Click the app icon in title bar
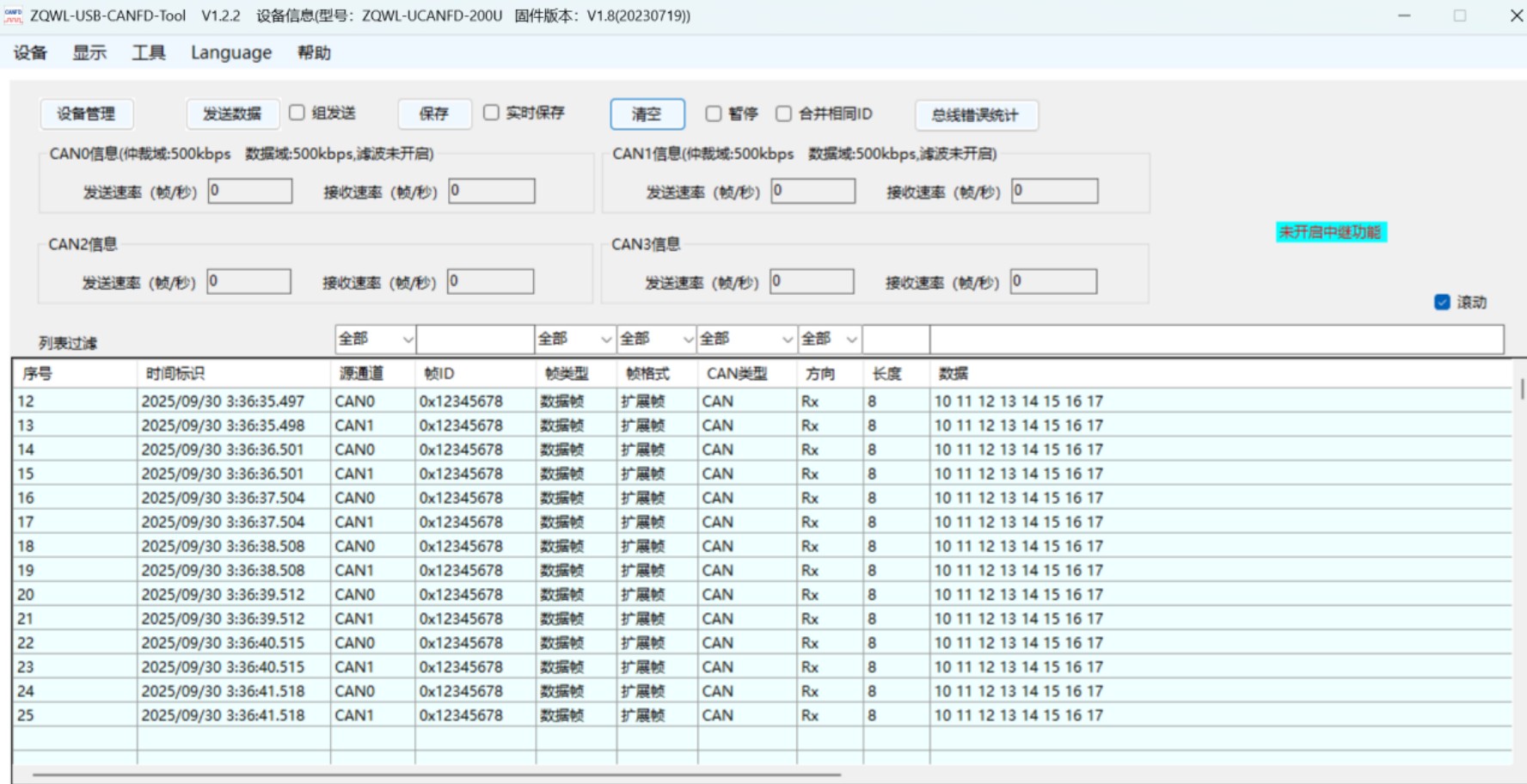This screenshot has height=784, width=1527. click(14, 15)
